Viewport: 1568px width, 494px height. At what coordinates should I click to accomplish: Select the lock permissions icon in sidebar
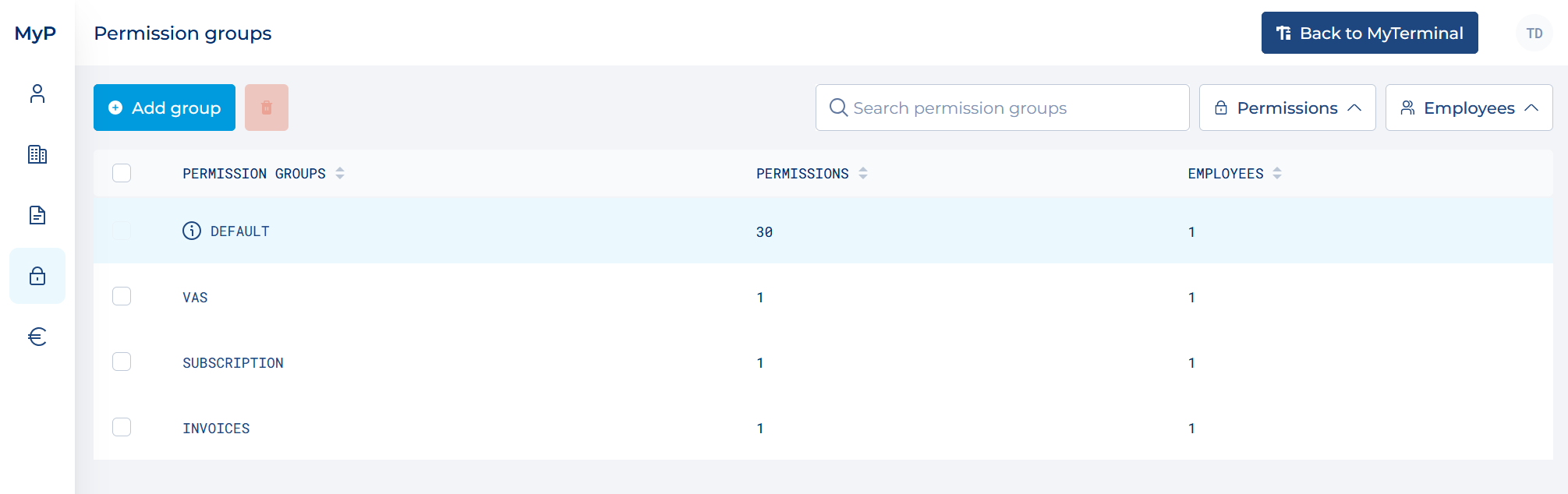click(x=37, y=276)
